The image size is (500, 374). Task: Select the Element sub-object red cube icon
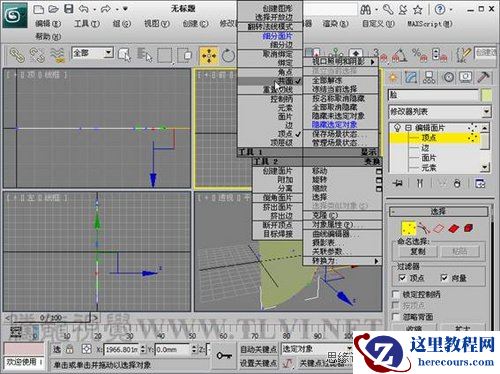468,228
